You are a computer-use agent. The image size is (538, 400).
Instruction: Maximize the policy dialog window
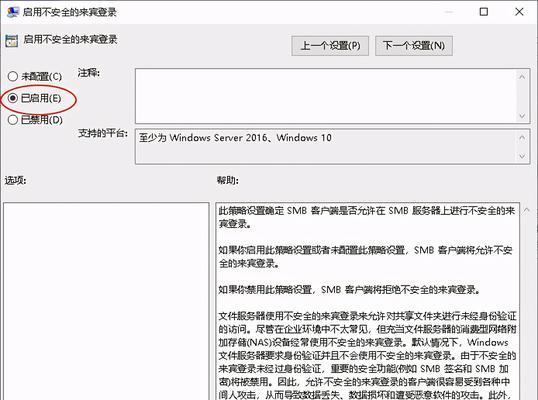(x=483, y=12)
